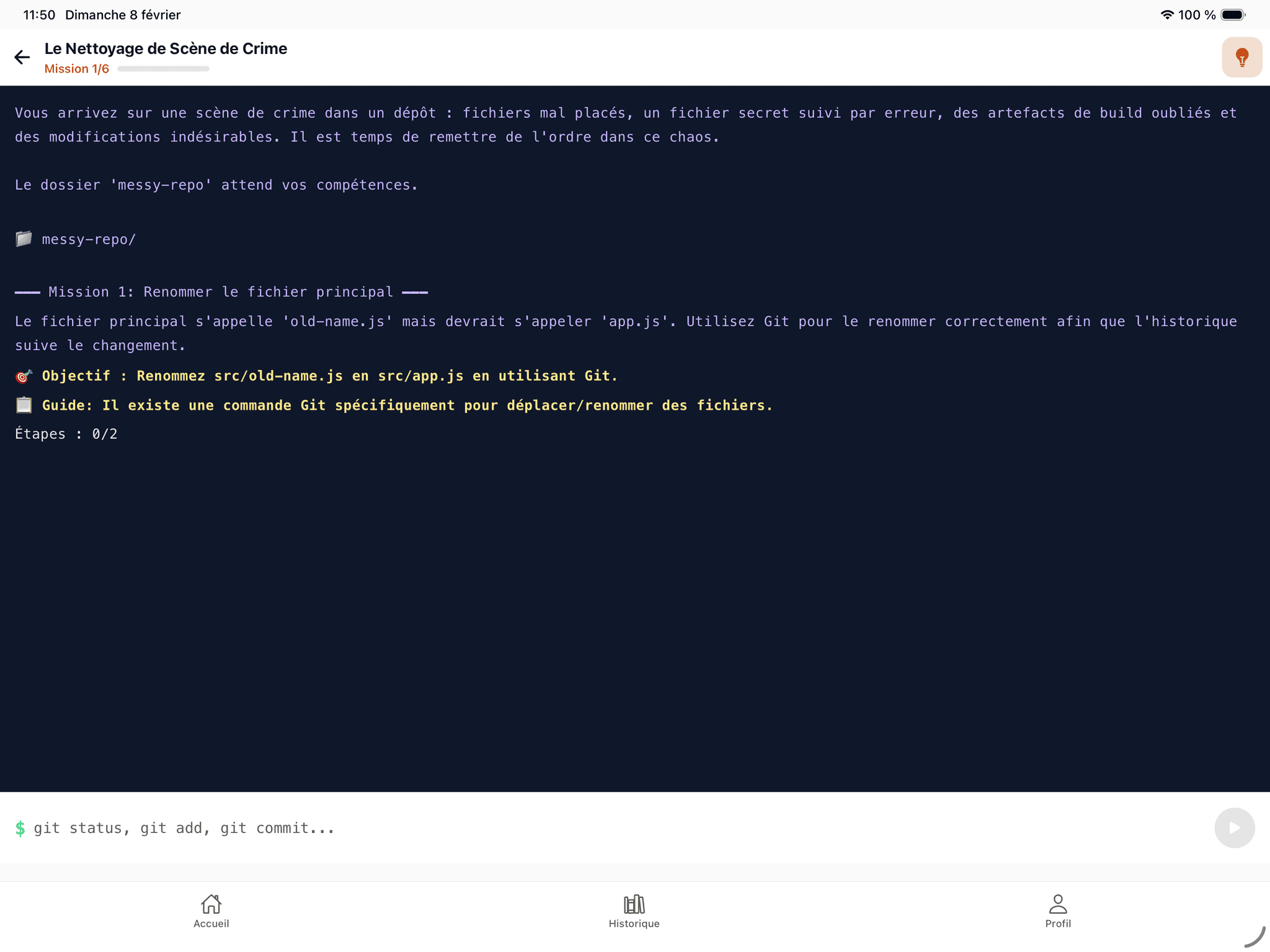
Task: Click the Mission 1/6 label
Action: pyautogui.click(x=76, y=68)
